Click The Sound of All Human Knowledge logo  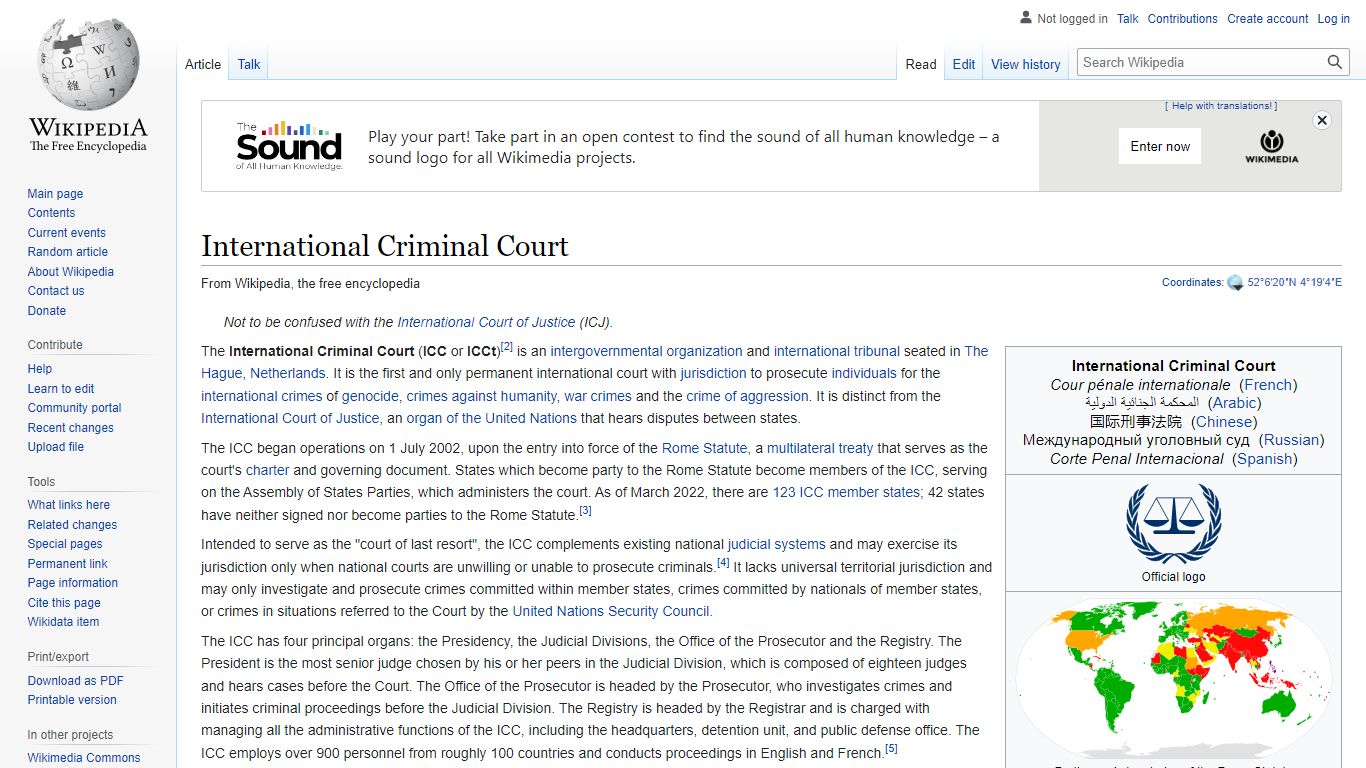click(289, 146)
